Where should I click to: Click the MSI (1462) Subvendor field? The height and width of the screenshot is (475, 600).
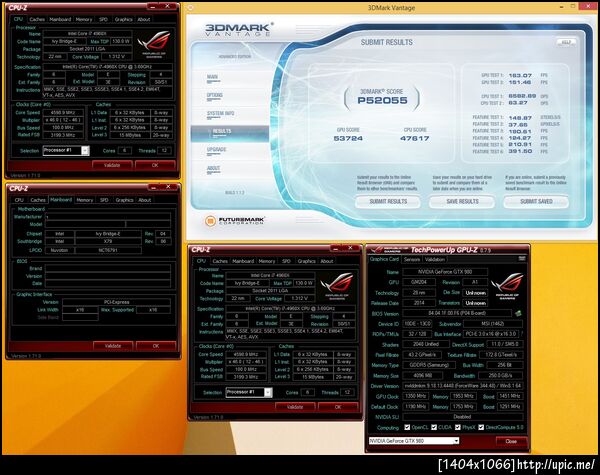[493, 324]
